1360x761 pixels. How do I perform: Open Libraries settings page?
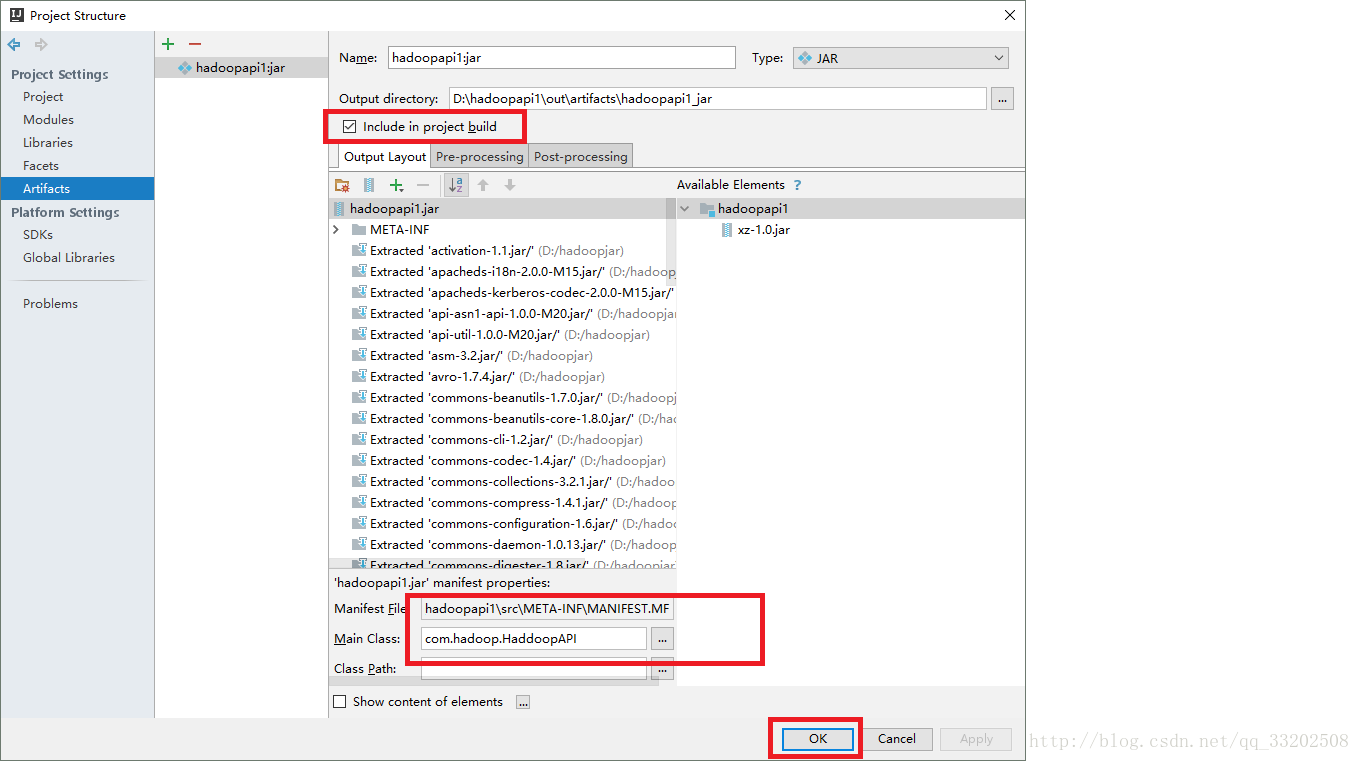(x=48, y=143)
